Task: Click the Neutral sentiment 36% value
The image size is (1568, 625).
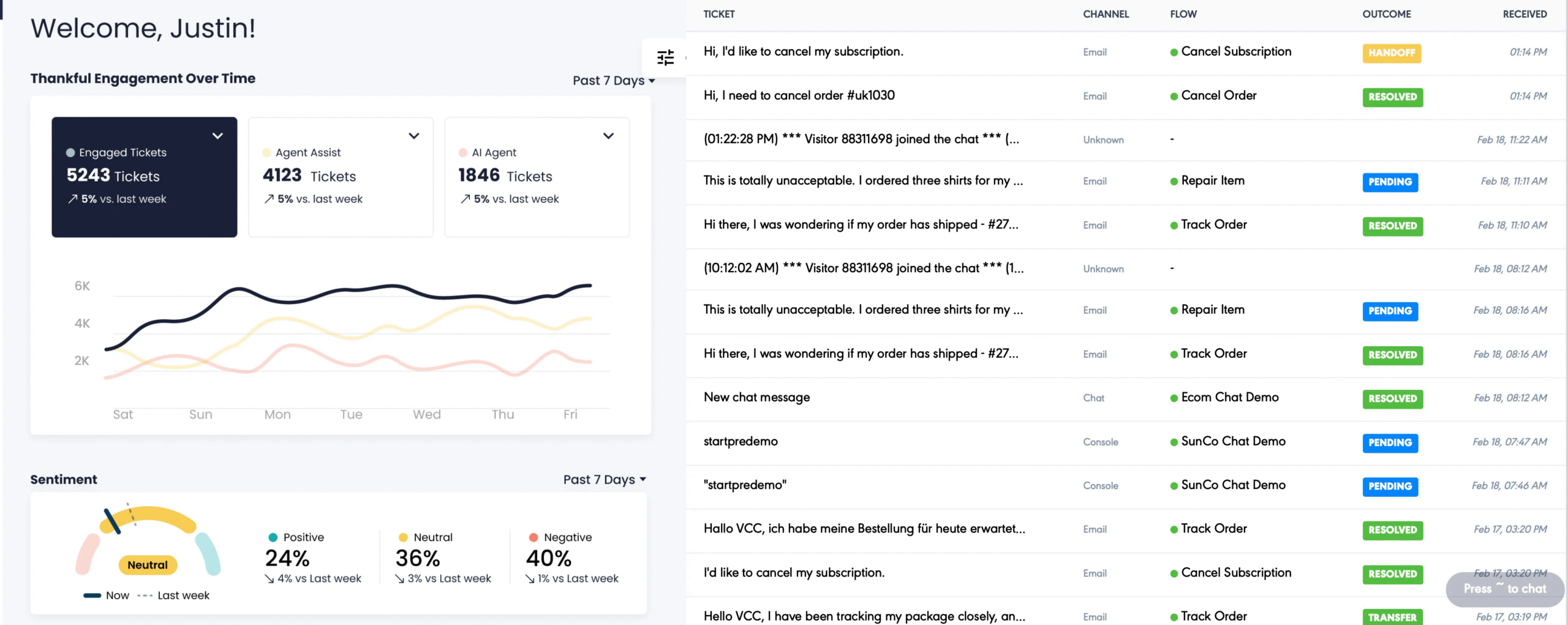Action: [417, 558]
